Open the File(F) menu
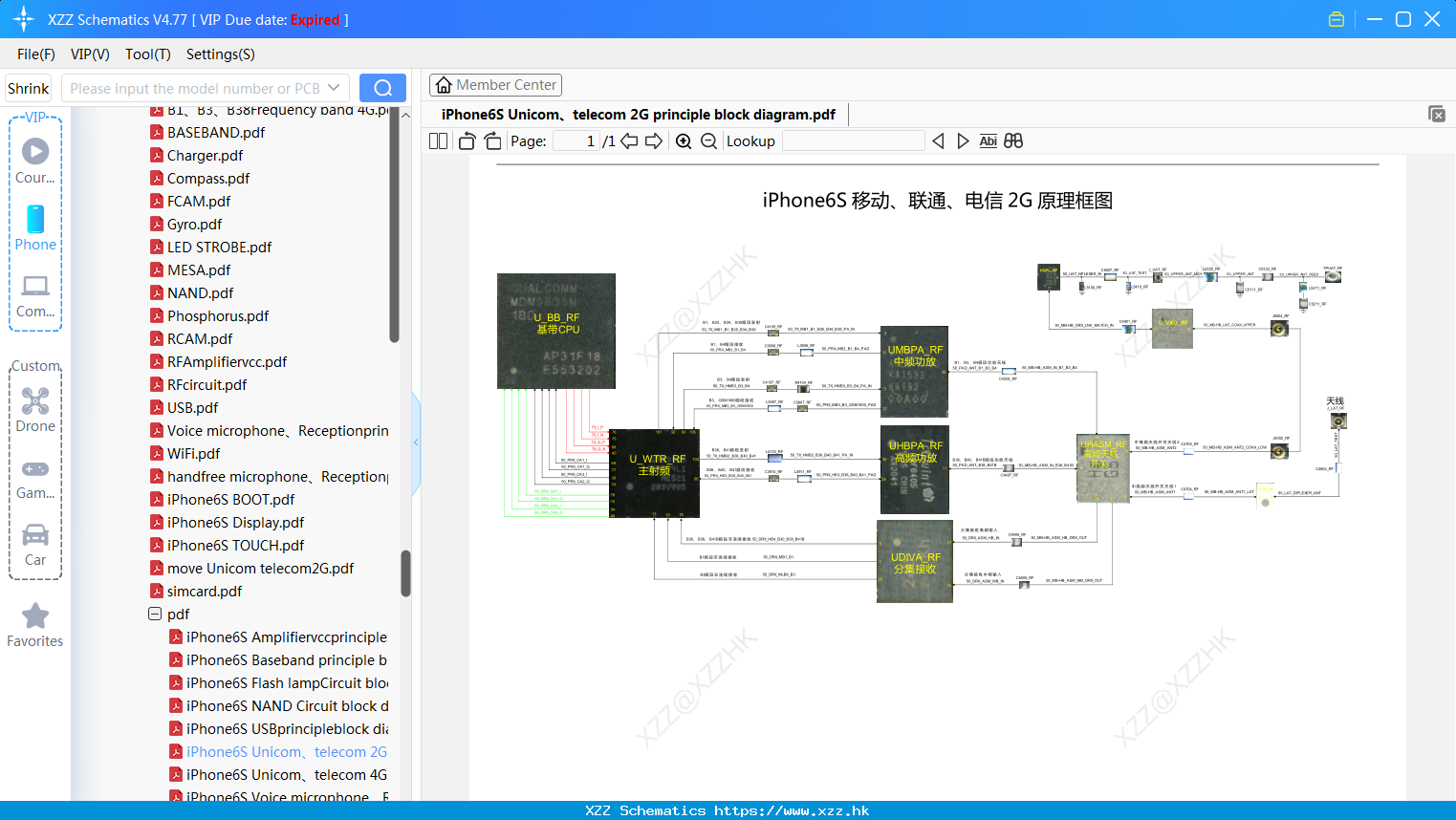Screen dimensions: 1456x820 coord(36,54)
